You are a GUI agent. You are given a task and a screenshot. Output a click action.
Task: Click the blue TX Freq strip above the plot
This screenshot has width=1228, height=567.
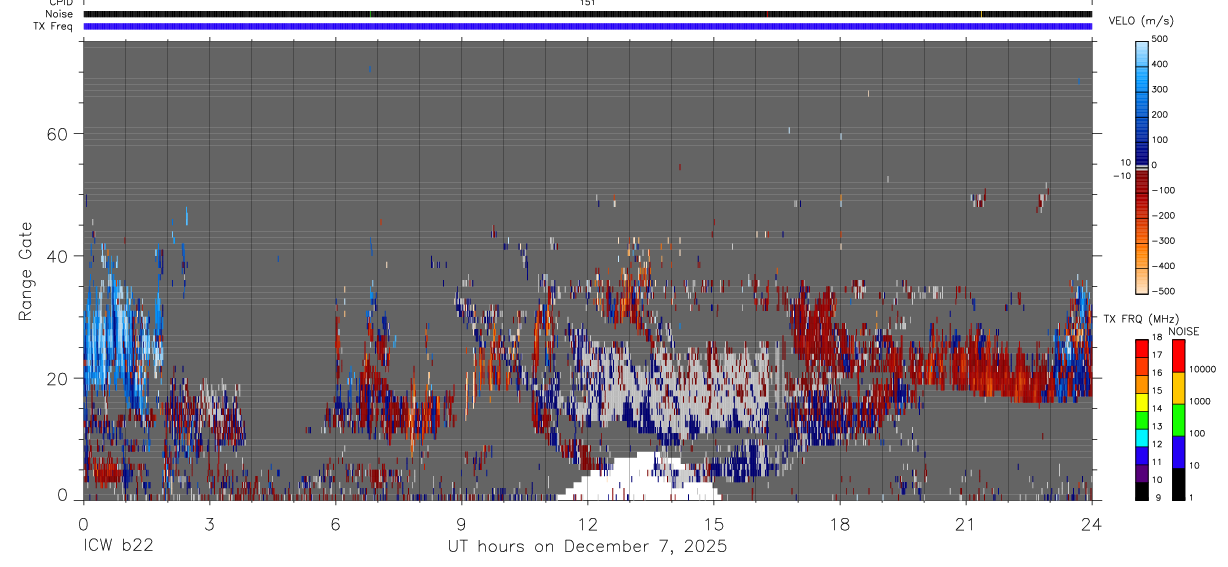[x=587, y=26]
